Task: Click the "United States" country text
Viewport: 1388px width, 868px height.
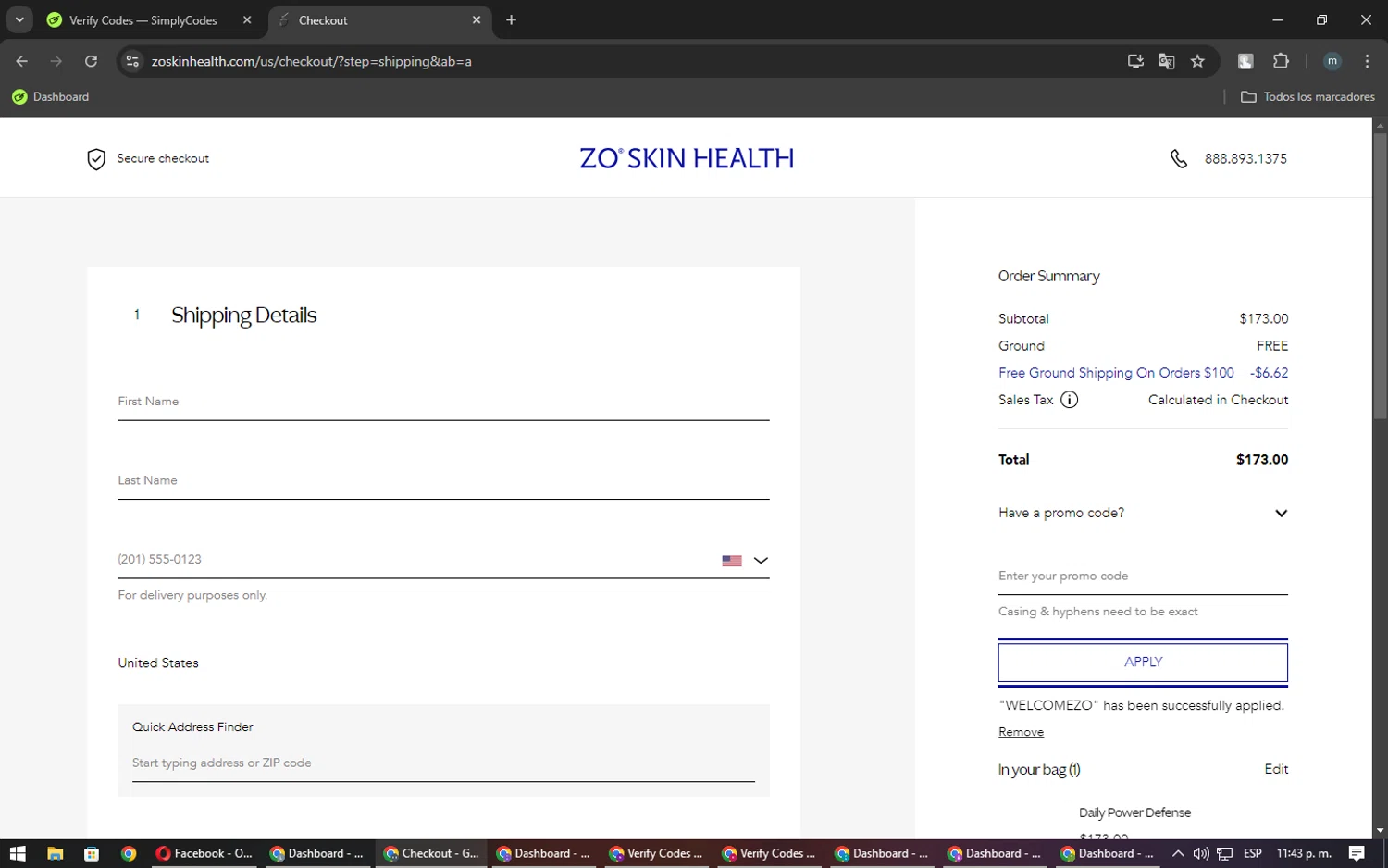Action: (158, 663)
